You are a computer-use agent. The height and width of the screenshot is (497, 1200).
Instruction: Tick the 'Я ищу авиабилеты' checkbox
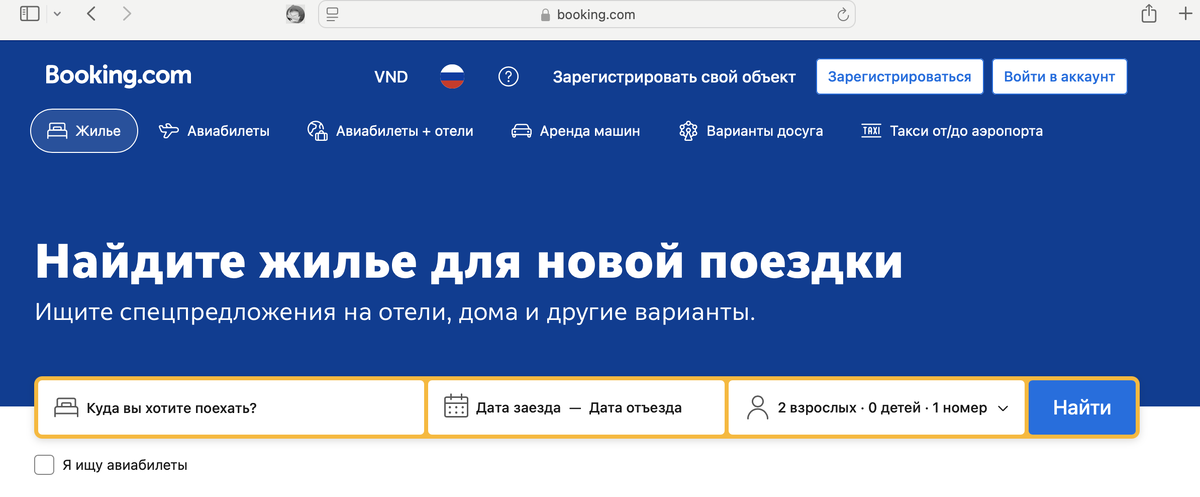coord(44,465)
